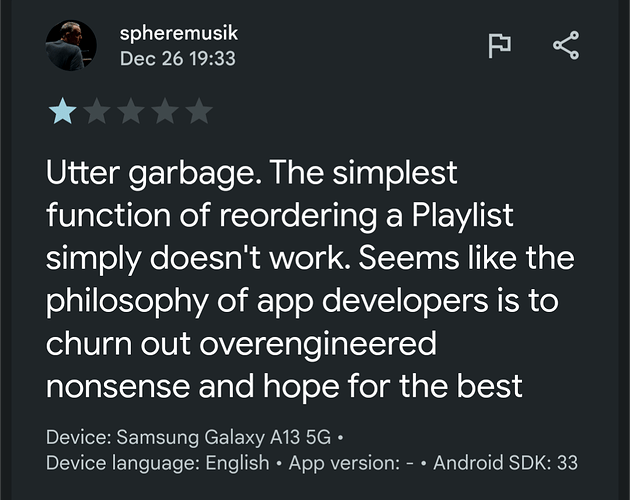Click the fourth star in the rating
The image size is (630, 500).
click(164, 110)
